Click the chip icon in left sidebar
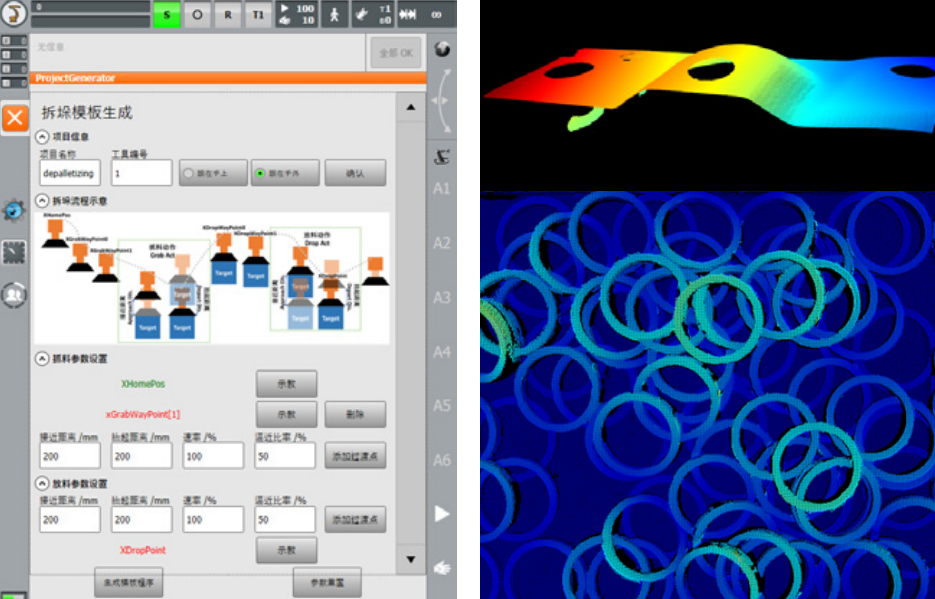 click(x=14, y=253)
